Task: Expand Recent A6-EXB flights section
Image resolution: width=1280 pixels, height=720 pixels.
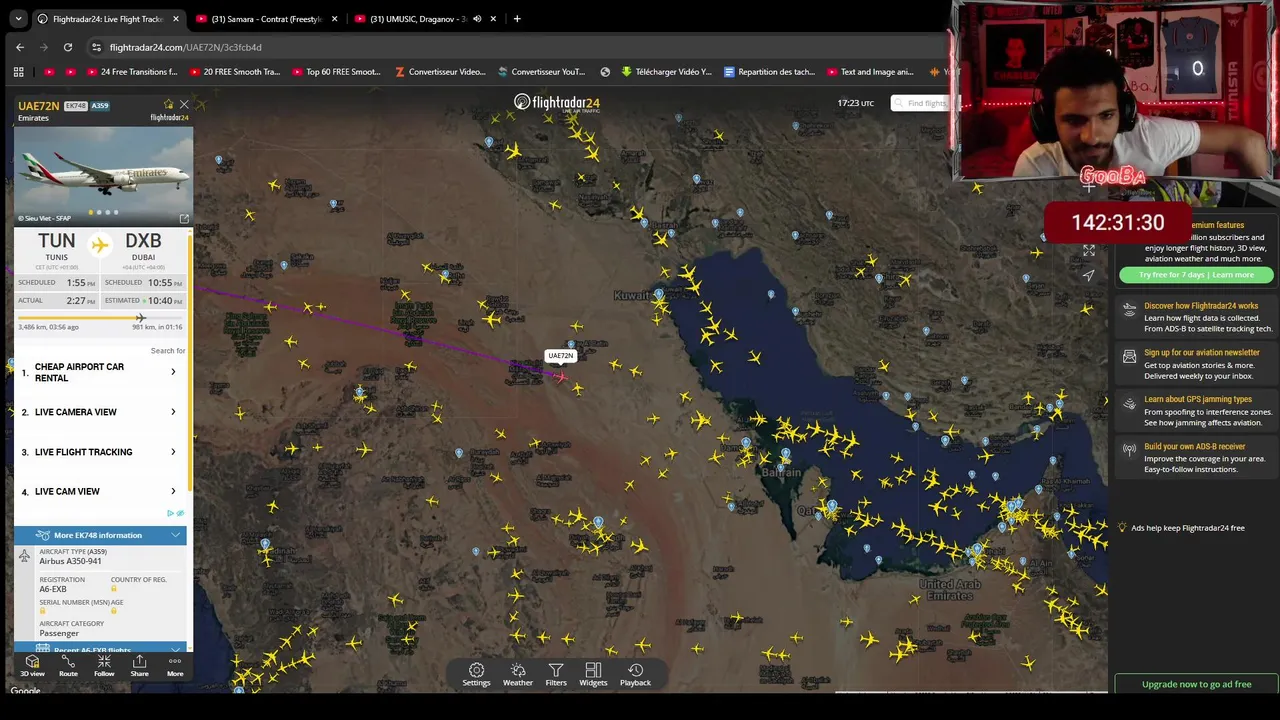Action: click(100, 649)
